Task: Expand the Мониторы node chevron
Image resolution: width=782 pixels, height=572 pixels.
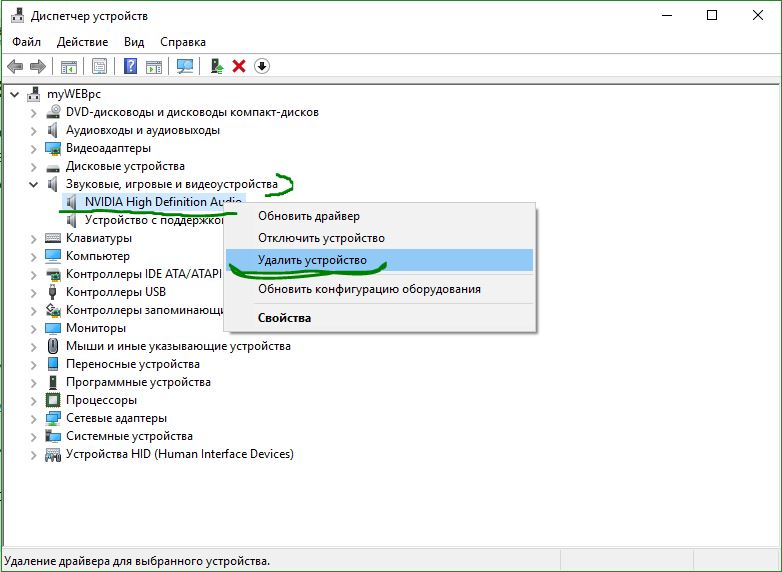Action: pos(33,328)
